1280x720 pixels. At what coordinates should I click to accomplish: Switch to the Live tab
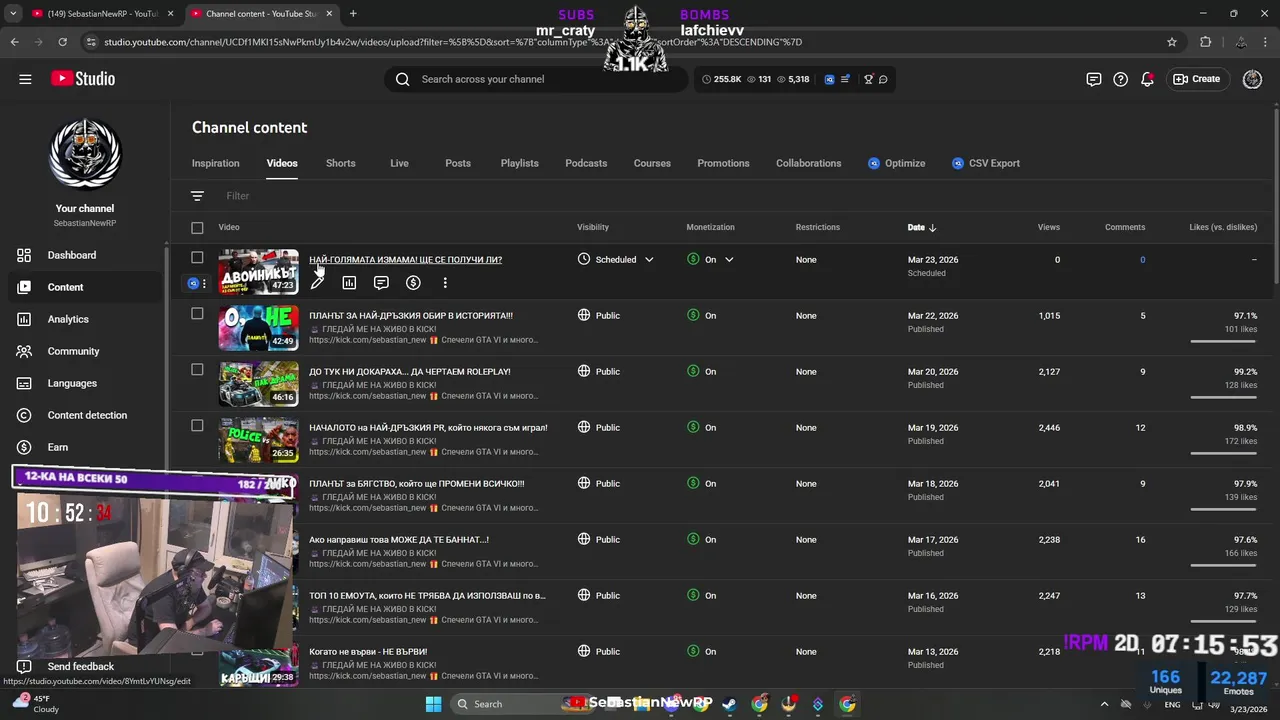(x=399, y=163)
